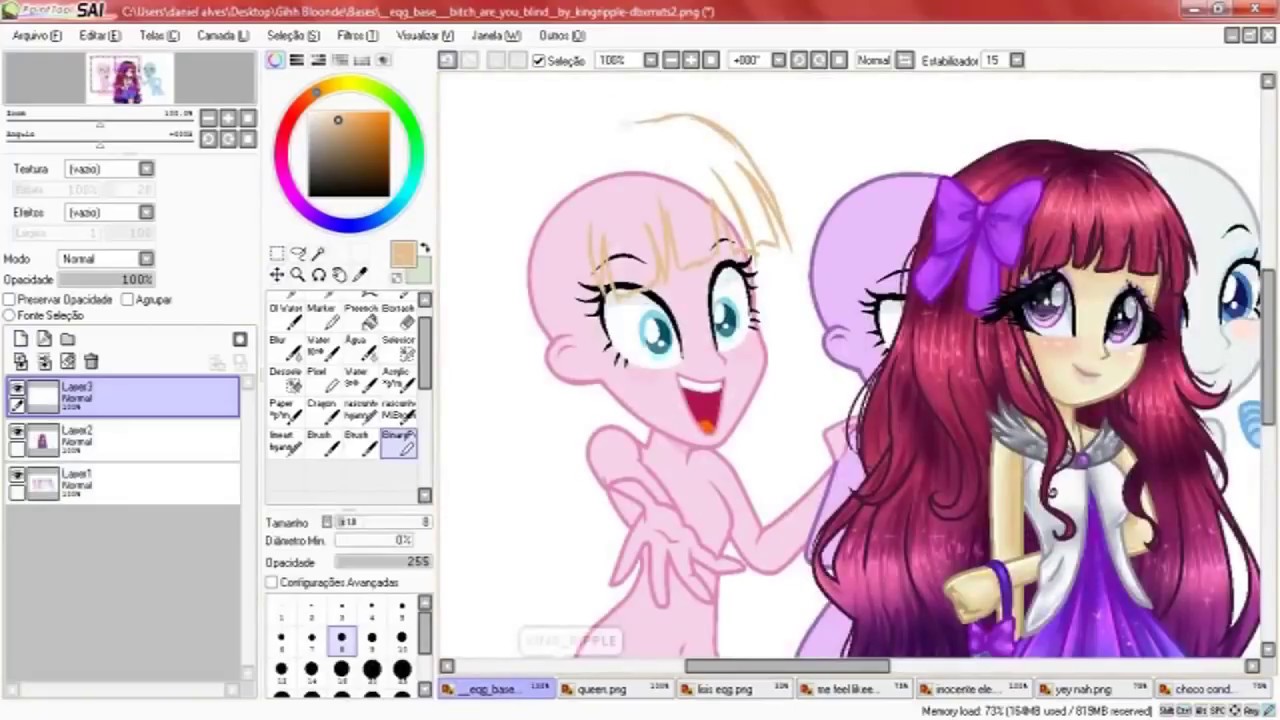Select Layer1 in the layers list
The height and width of the screenshot is (720, 1280).
click(x=122, y=483)
